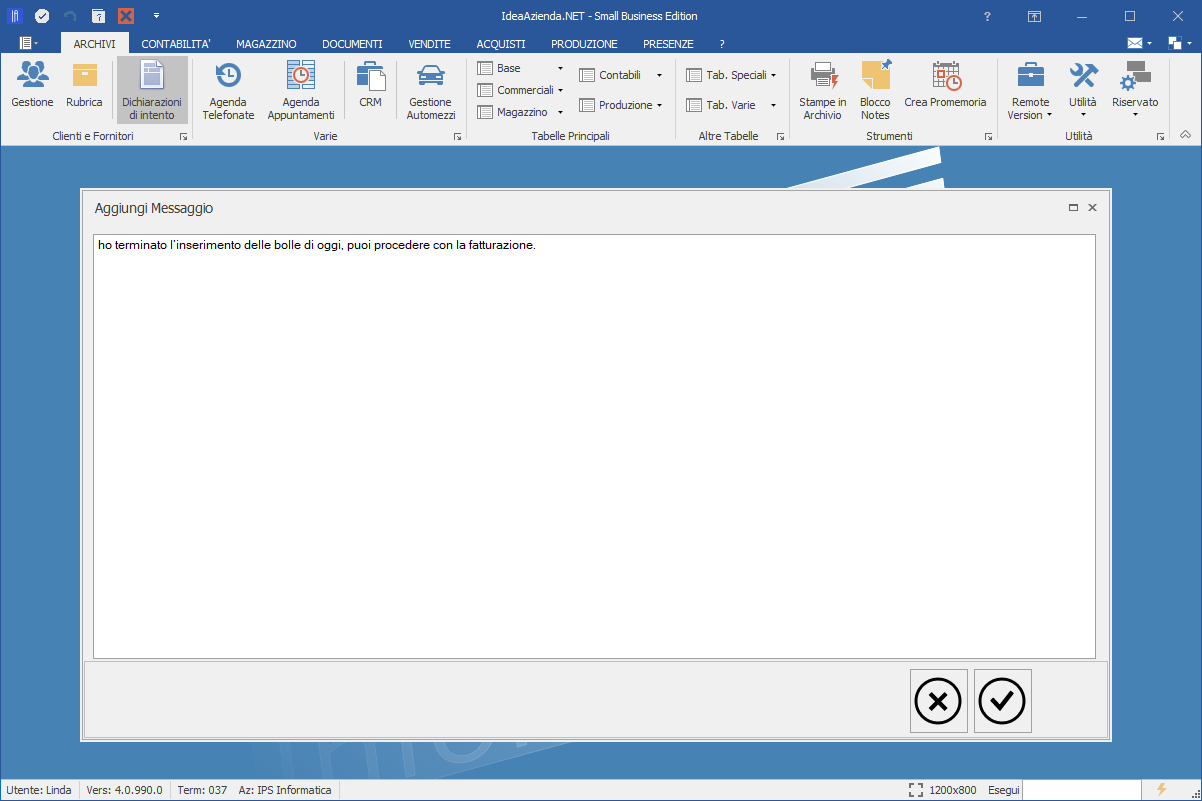Open Dichiarazioni di intento
Screen dimensions: 1202x801
tap(152, 90)
